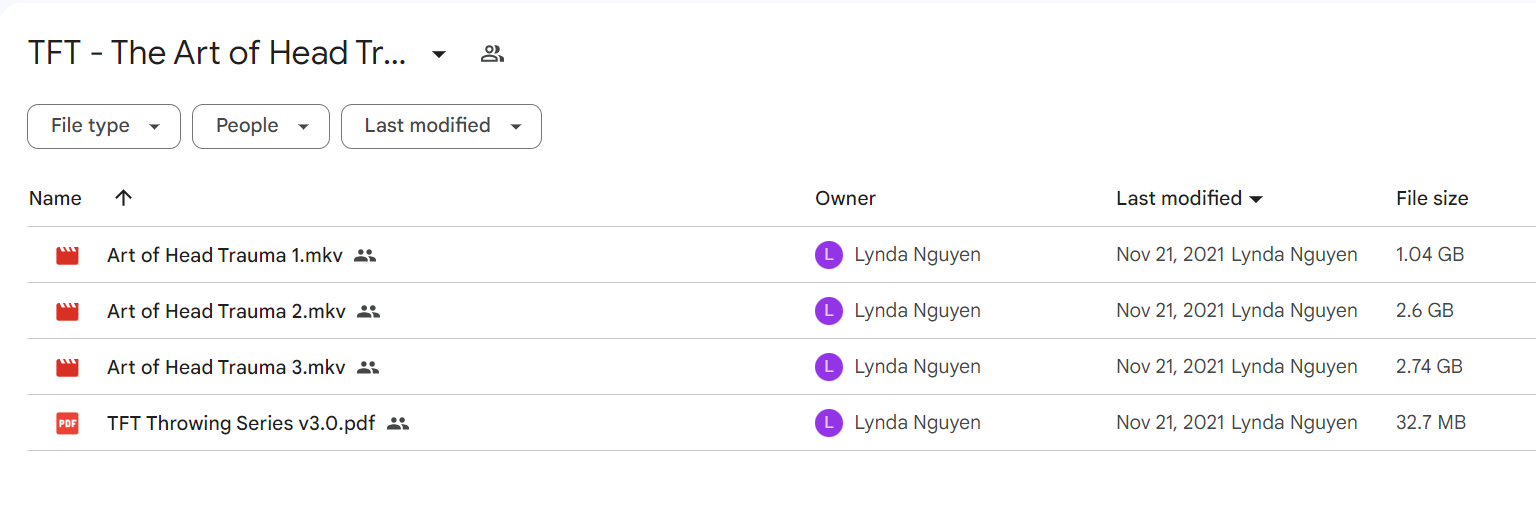
Task: Click video icon for Art of Head Trauma 1.mkv
Action: (x=67, y=255)
